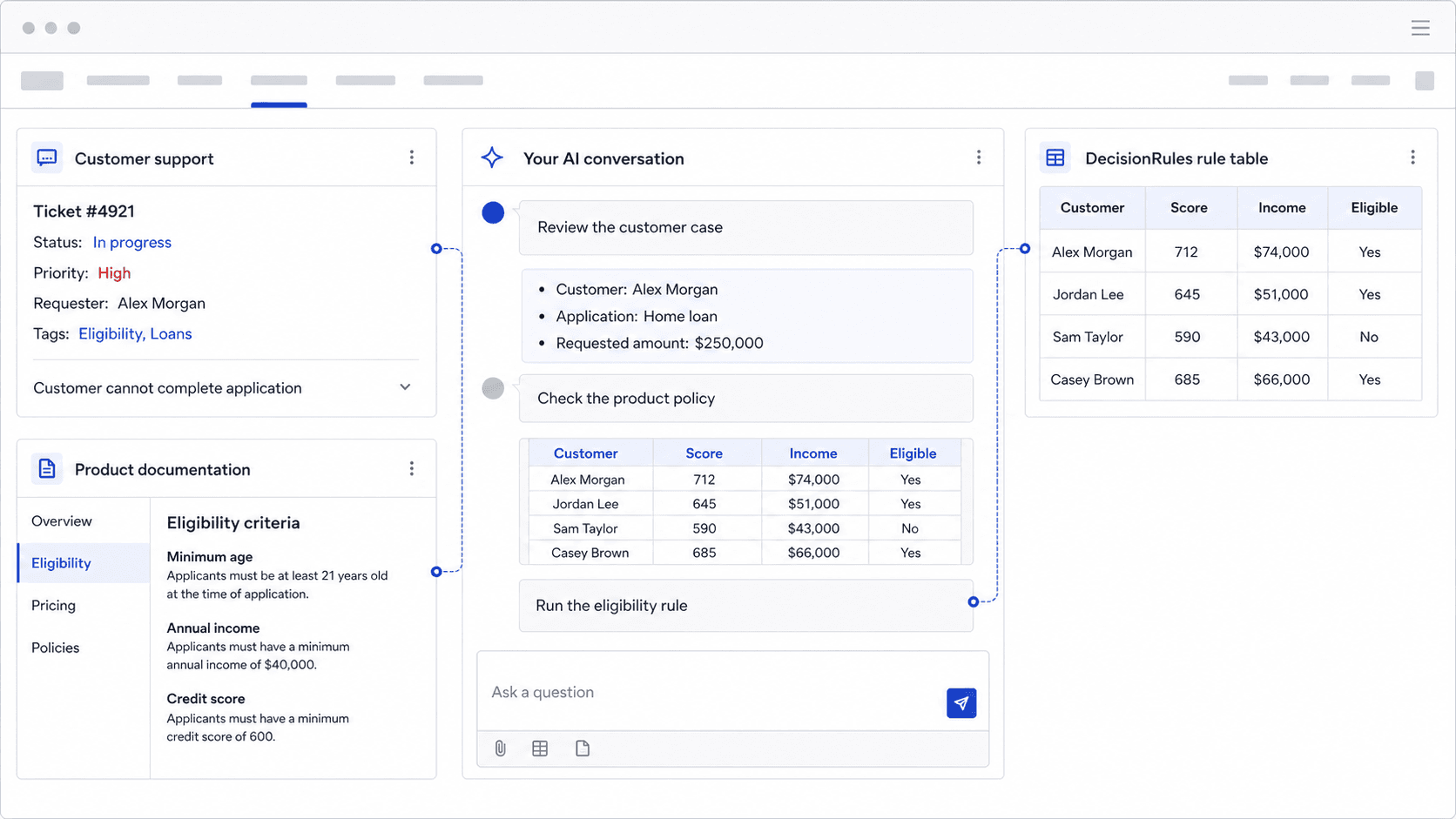This screenshot has width=1456, height=819.
Task: Click score 685 in DecisionRules table
Action: click(x=1187, y=379)
